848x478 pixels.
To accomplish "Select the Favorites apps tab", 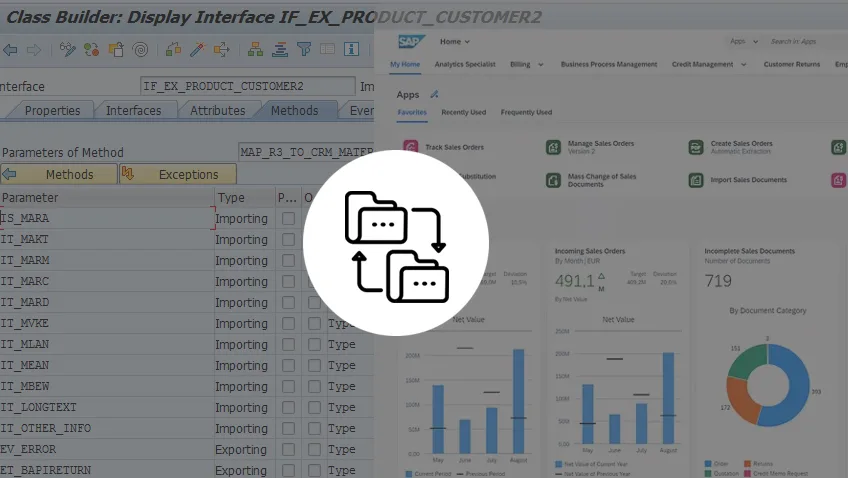I will coord(412,112).
